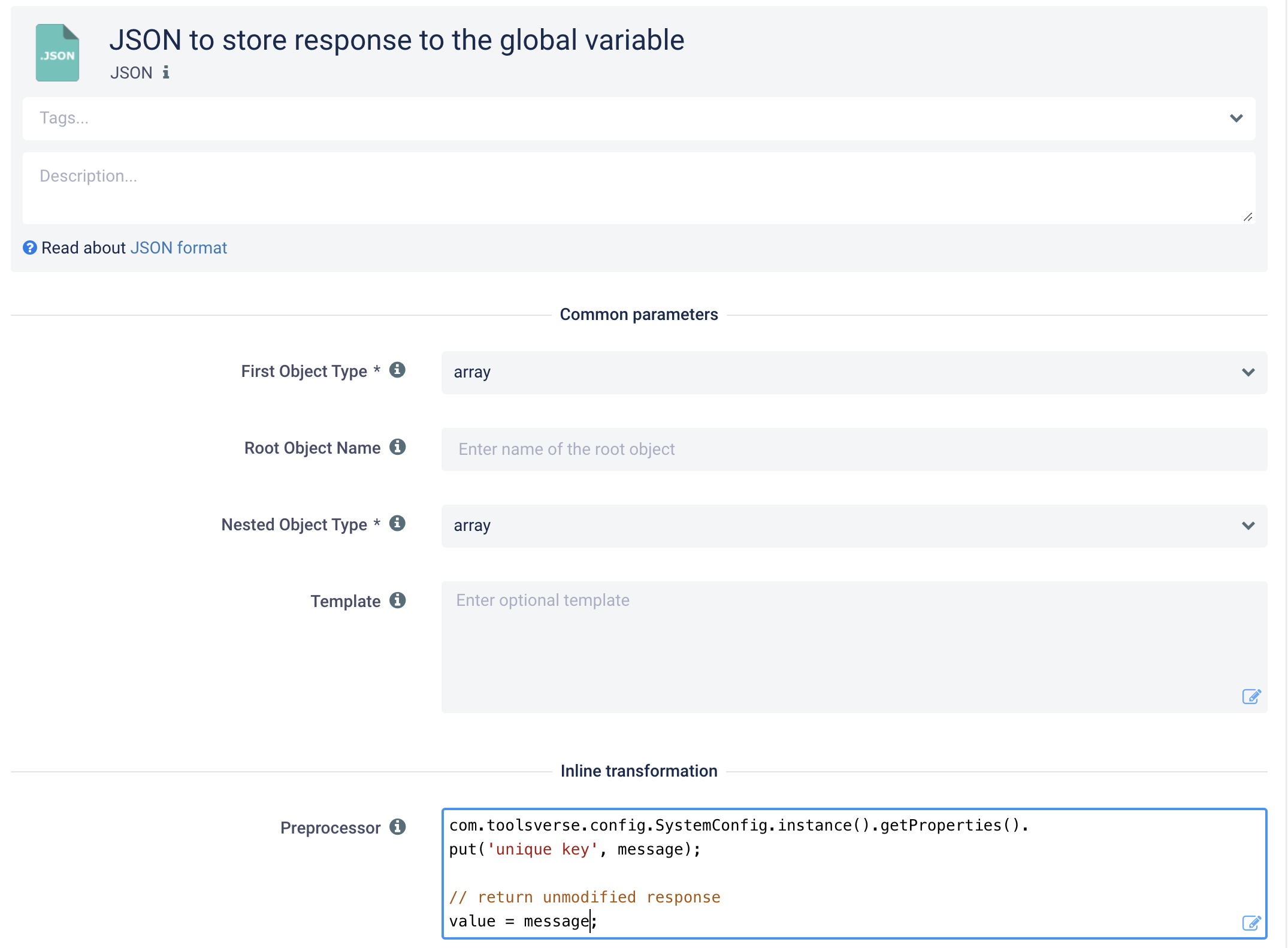This screenshot has height=948, width=1288.
Task: Click the Preprocessor info icon
Action: pyautogui.click(x=397, y=827)
